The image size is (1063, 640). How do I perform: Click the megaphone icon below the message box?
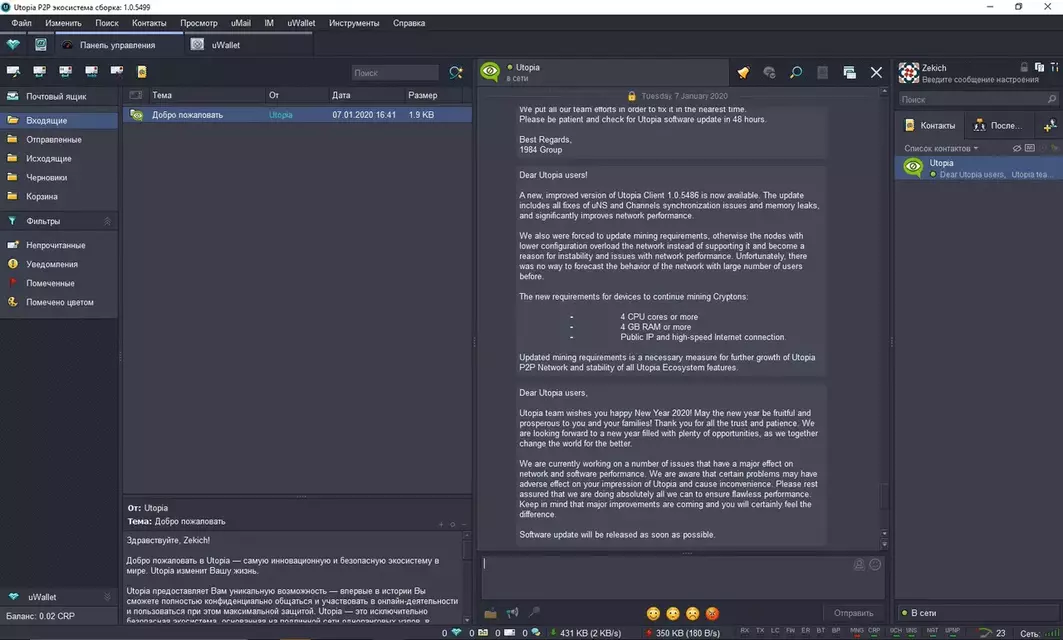(513, 613)
